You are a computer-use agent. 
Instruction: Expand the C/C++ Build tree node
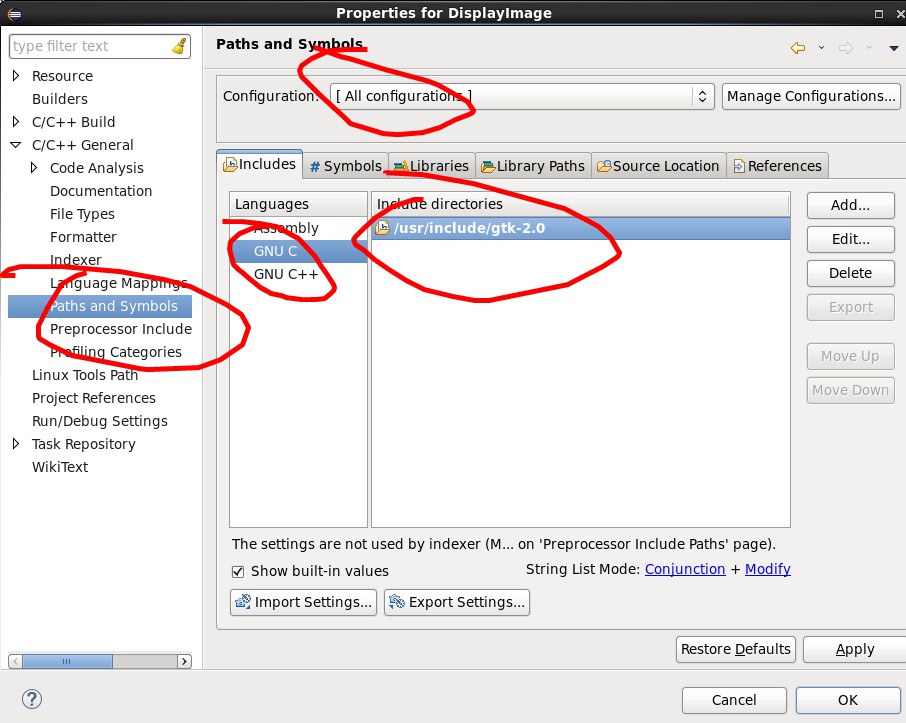16,122
